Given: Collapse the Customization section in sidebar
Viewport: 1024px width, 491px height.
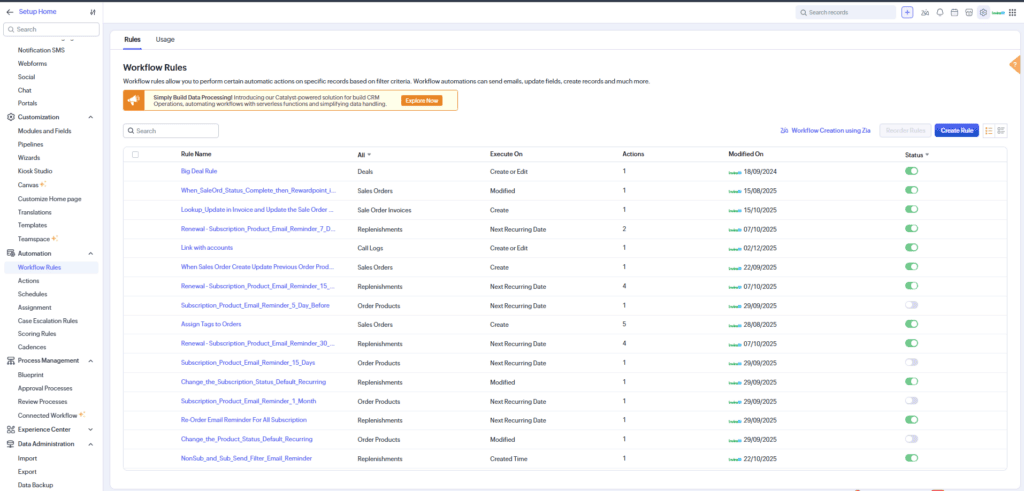Looking at the screenshot, I should pos(90,118).
